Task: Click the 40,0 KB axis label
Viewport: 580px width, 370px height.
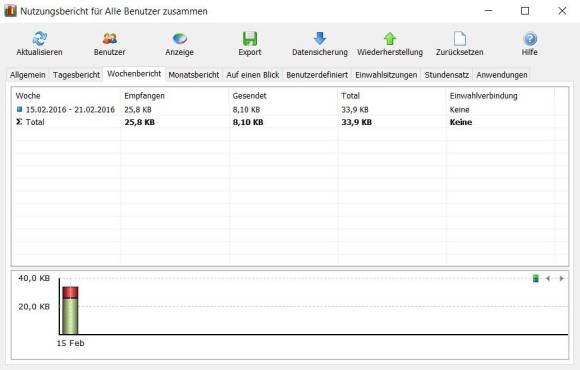Action: pyautogui.click(x=34, y=278)
